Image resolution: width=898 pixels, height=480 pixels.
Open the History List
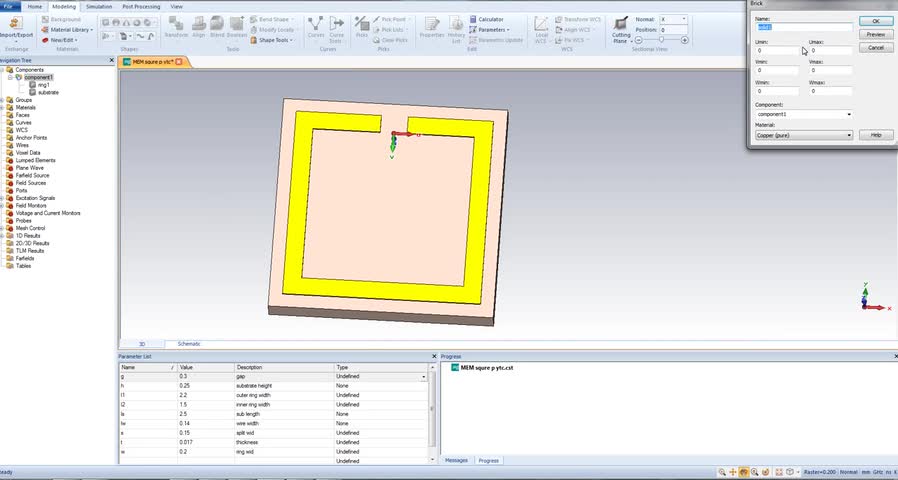[x=456, y=29]
